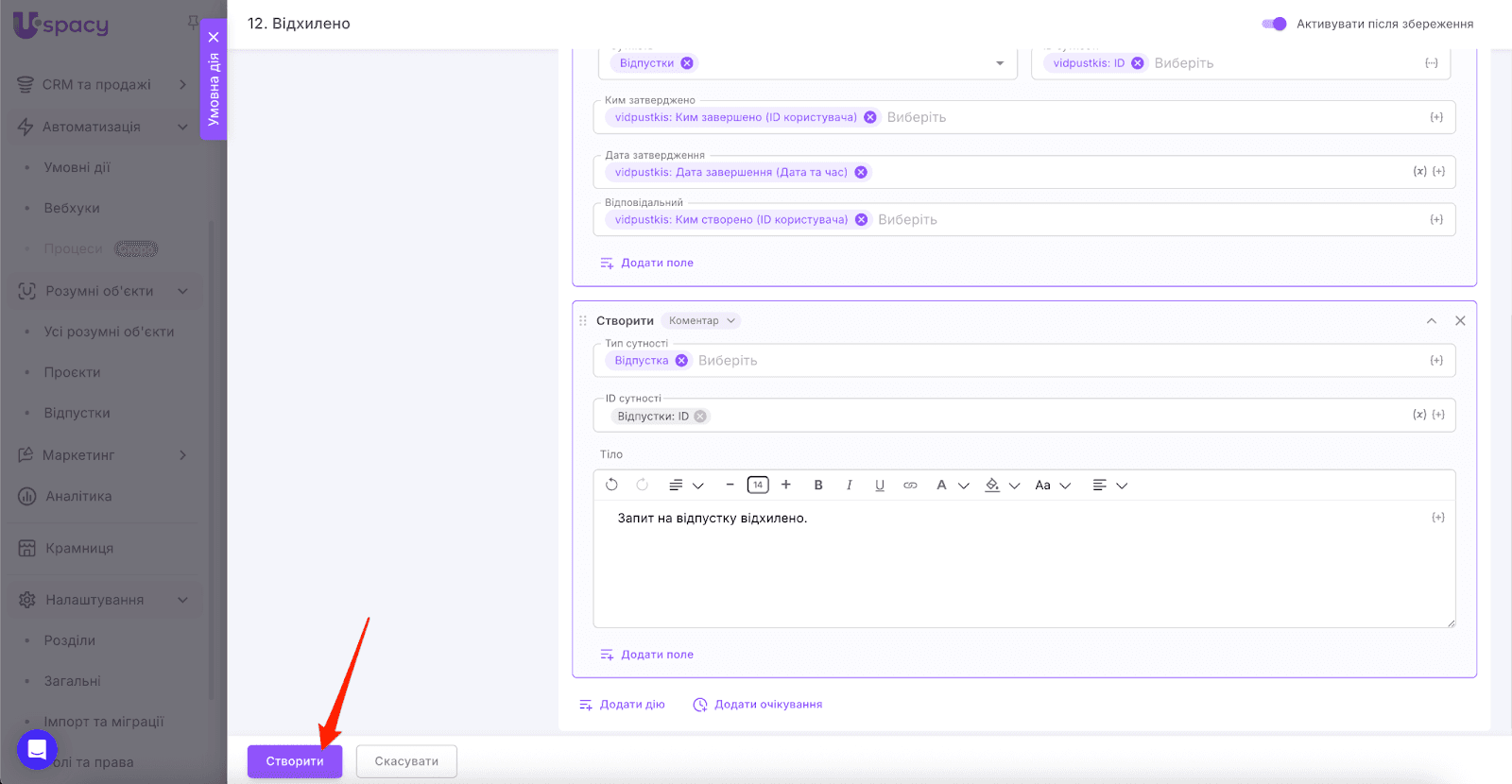Insert variable in the Тип сутності field
Image resolution: width=1512 pixels, height=784 pixels.
pyautogui.click(x=1436, y=361)
